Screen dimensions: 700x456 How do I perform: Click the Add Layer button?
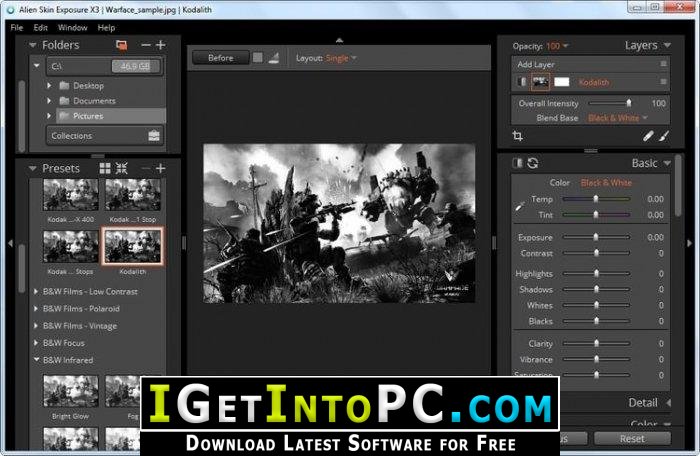point(536,64)
